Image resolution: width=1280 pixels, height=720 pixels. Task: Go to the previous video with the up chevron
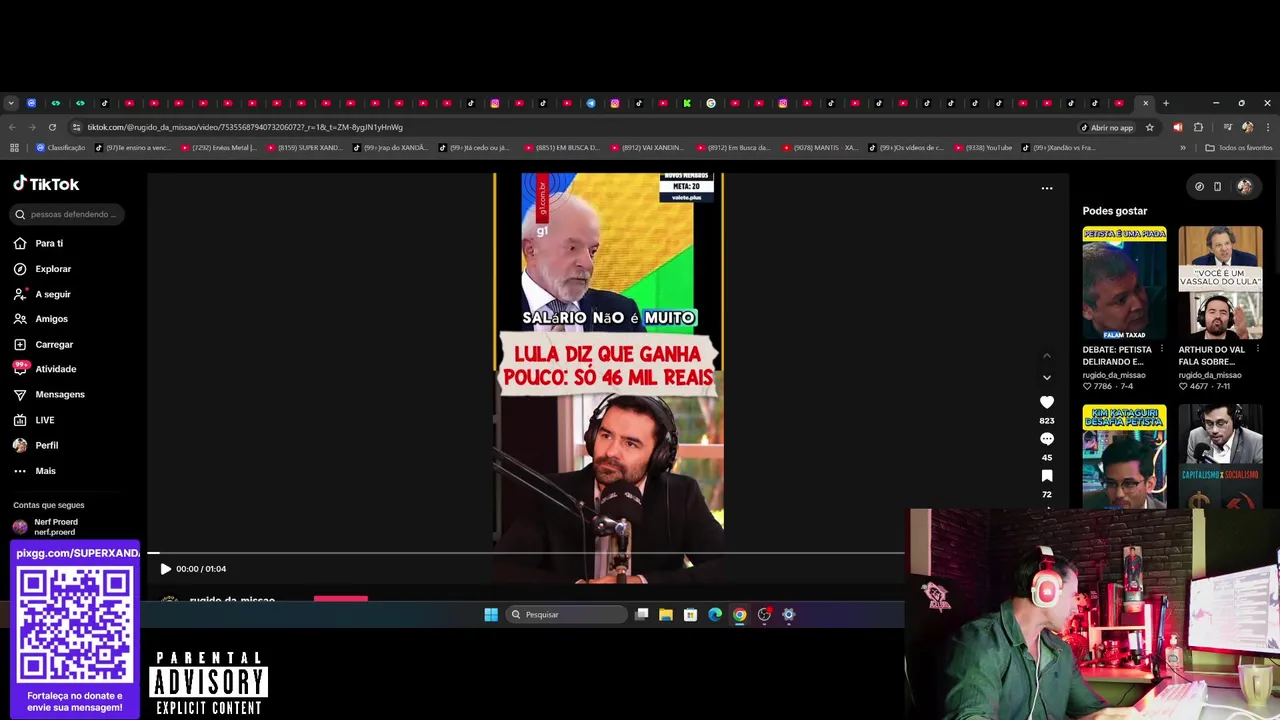1047,356
